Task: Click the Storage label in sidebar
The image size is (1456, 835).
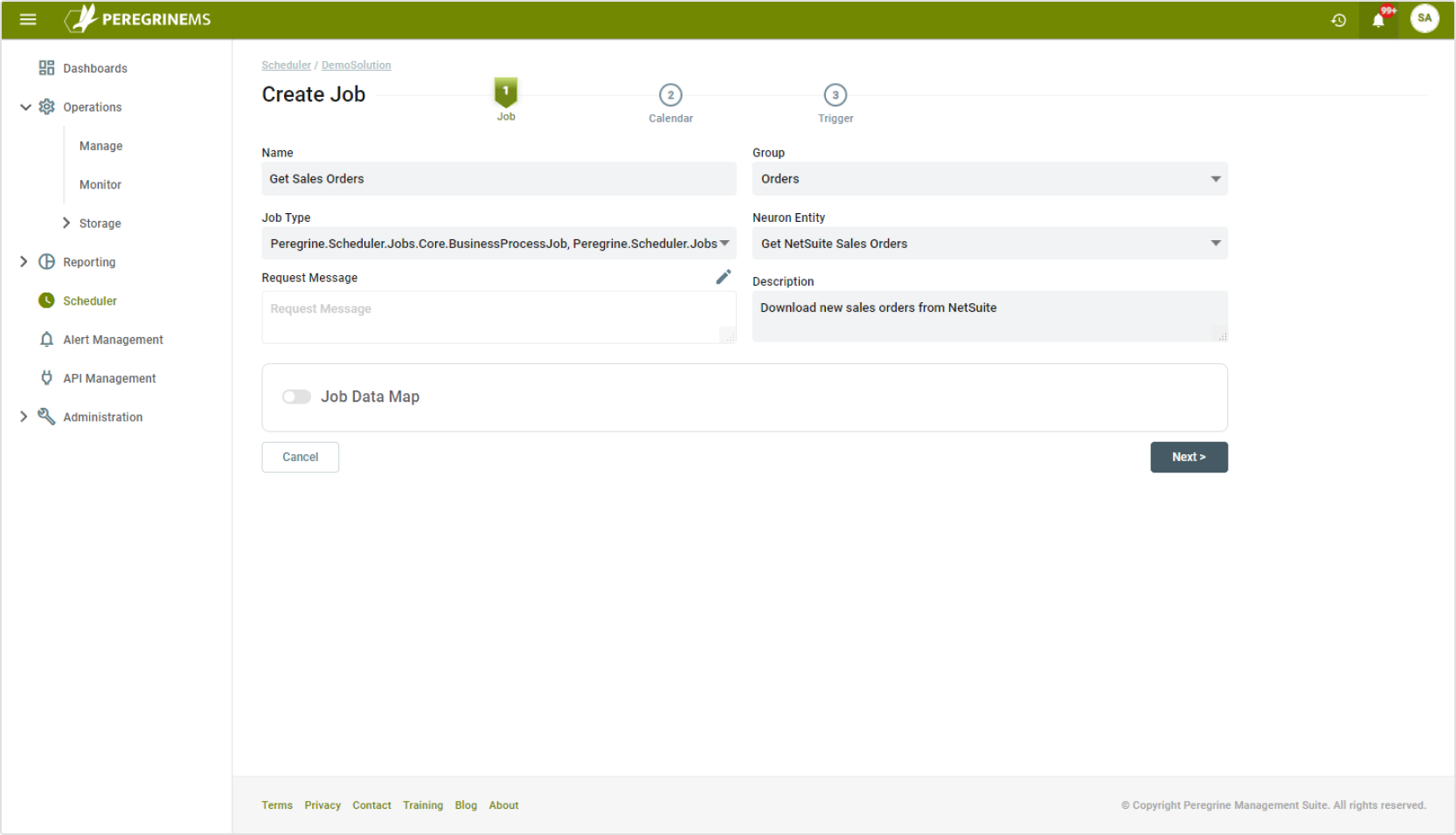Action: 100,224
